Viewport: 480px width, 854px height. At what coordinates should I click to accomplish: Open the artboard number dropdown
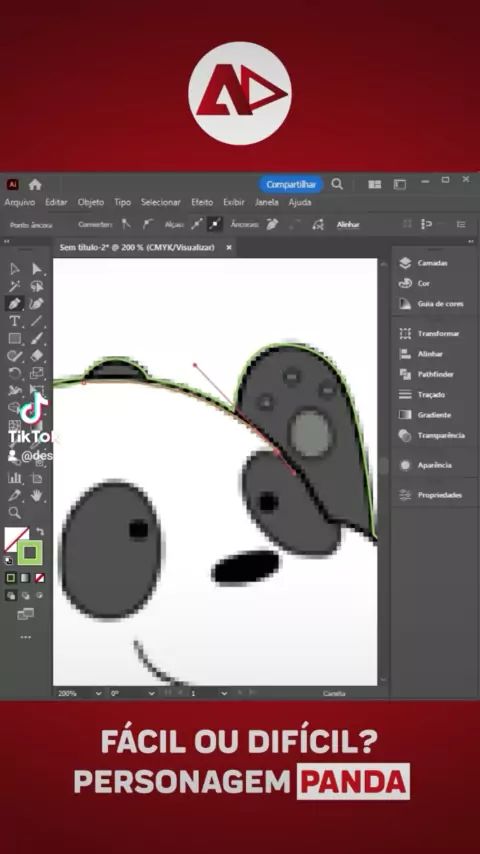(209, 693)
